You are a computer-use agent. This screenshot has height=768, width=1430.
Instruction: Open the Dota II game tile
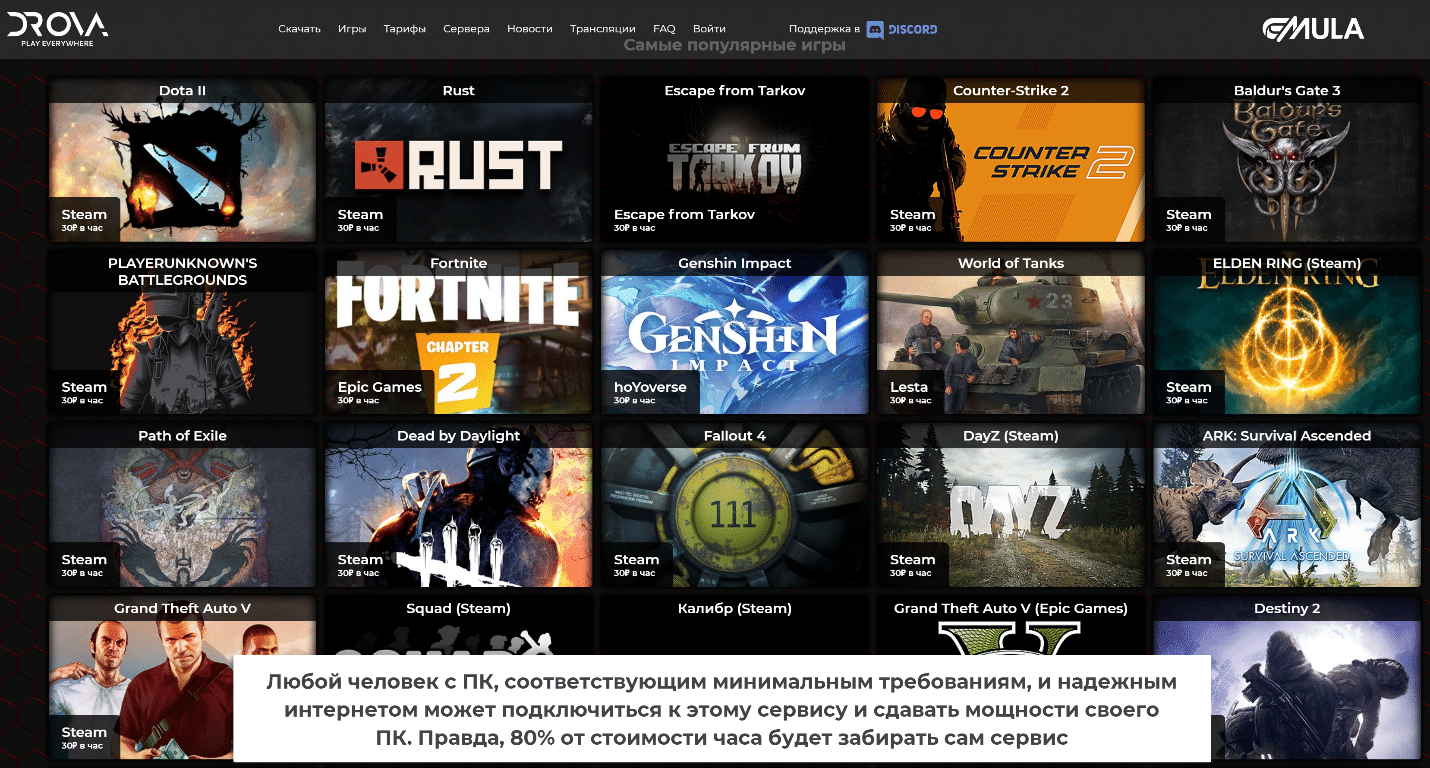[182, 160]
